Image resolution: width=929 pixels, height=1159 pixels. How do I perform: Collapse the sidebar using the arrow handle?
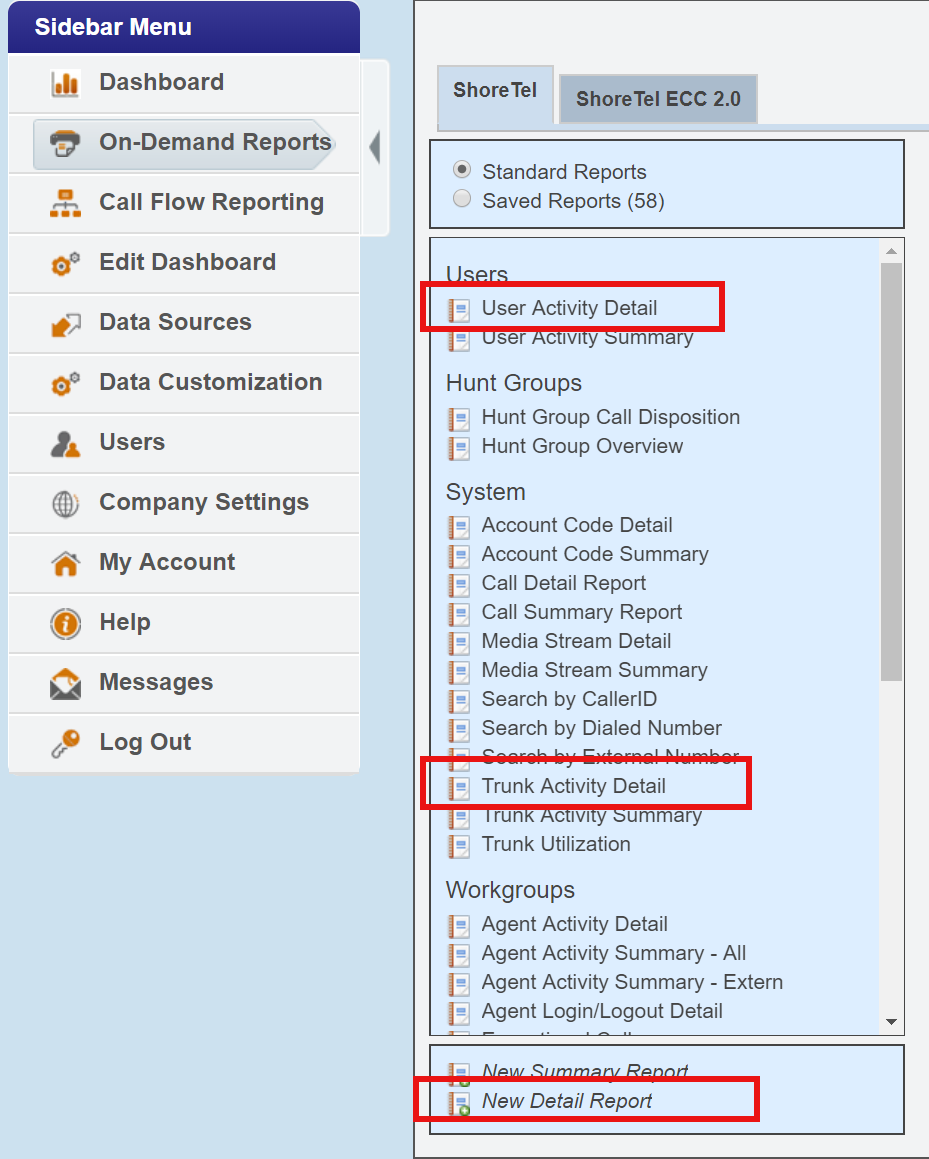click(x=374, y=146)
